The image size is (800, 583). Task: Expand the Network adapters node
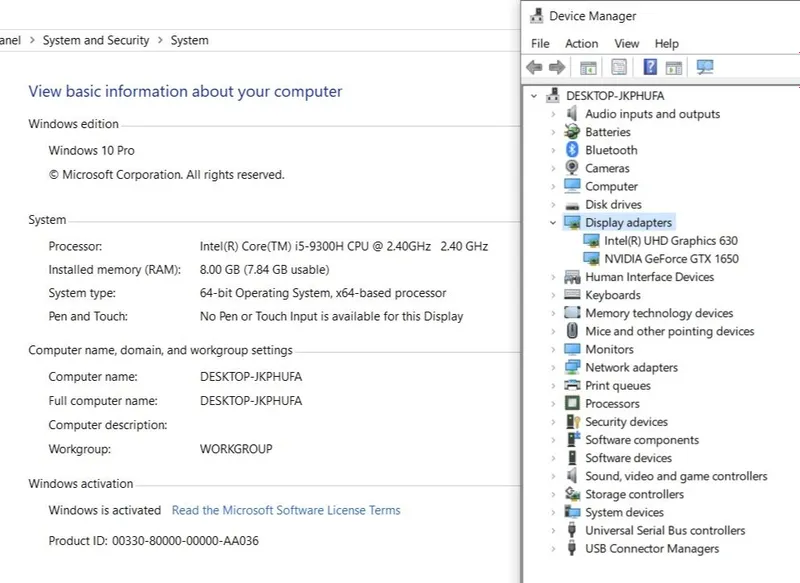pyautogui.click(x=553, y=368)
